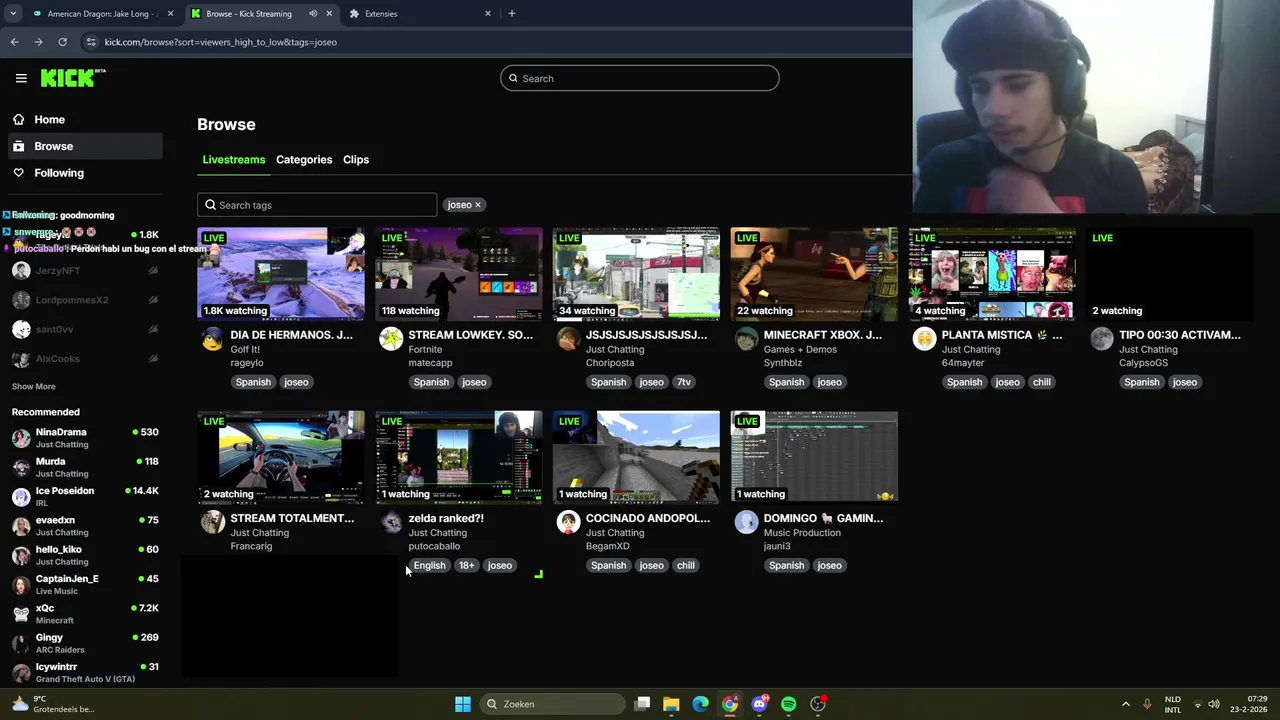
Task: Click the Search tags input
Action: (x=317, y=205)
